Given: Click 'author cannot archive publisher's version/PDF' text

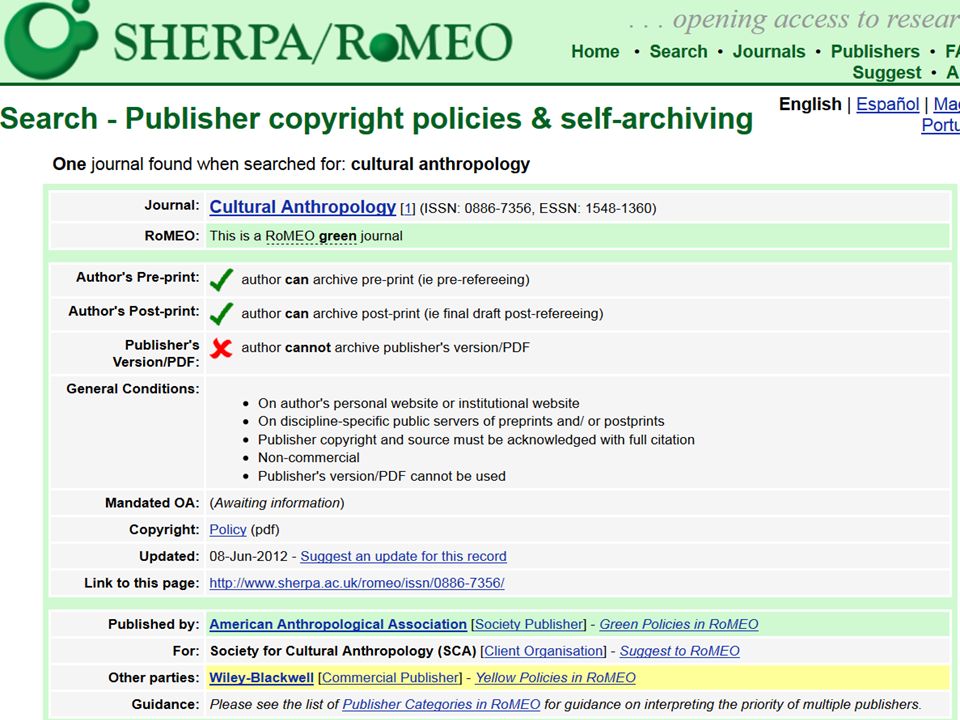Looking at the screenshot, I should click(385, 348).
